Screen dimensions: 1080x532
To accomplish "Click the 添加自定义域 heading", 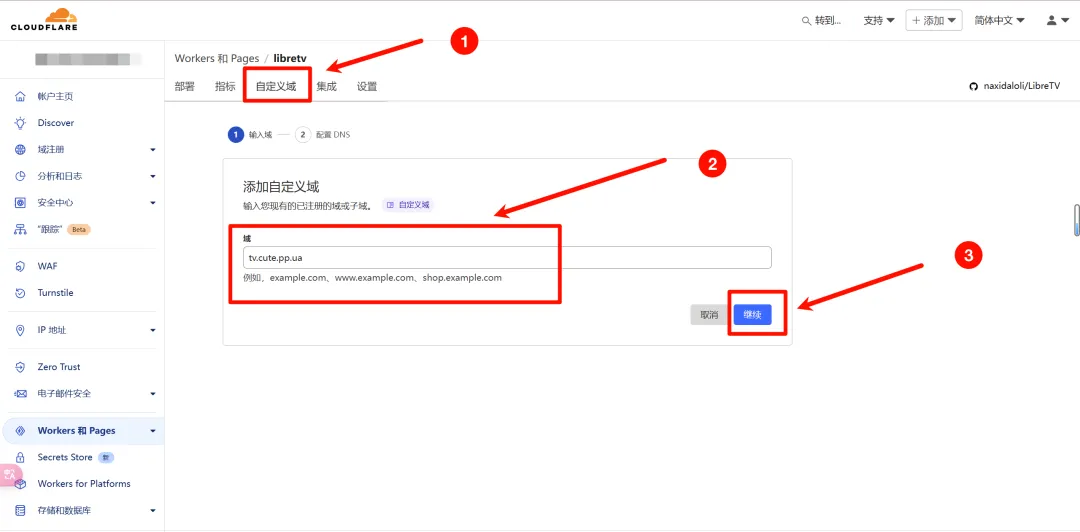I will point(282,187).
